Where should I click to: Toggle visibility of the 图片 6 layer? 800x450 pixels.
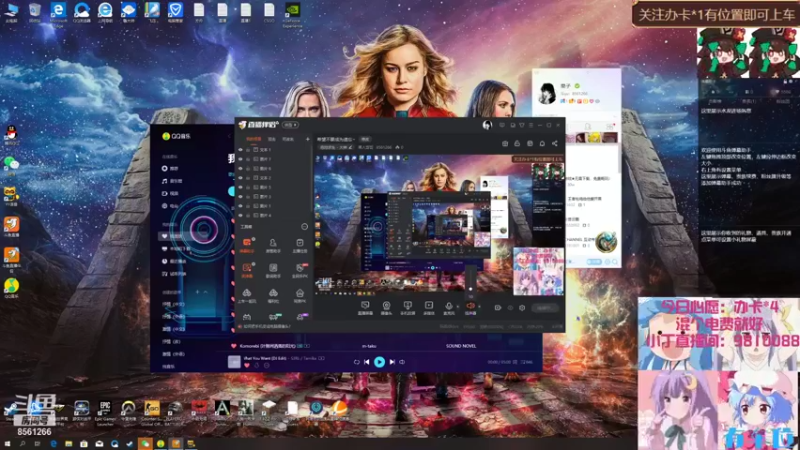pyautogui.click(x=240, y=168)
